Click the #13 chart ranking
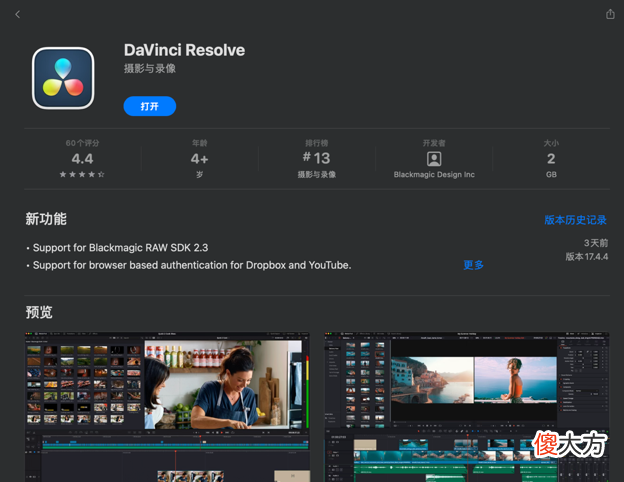The image size is (624, 482). tap(316, 158)
